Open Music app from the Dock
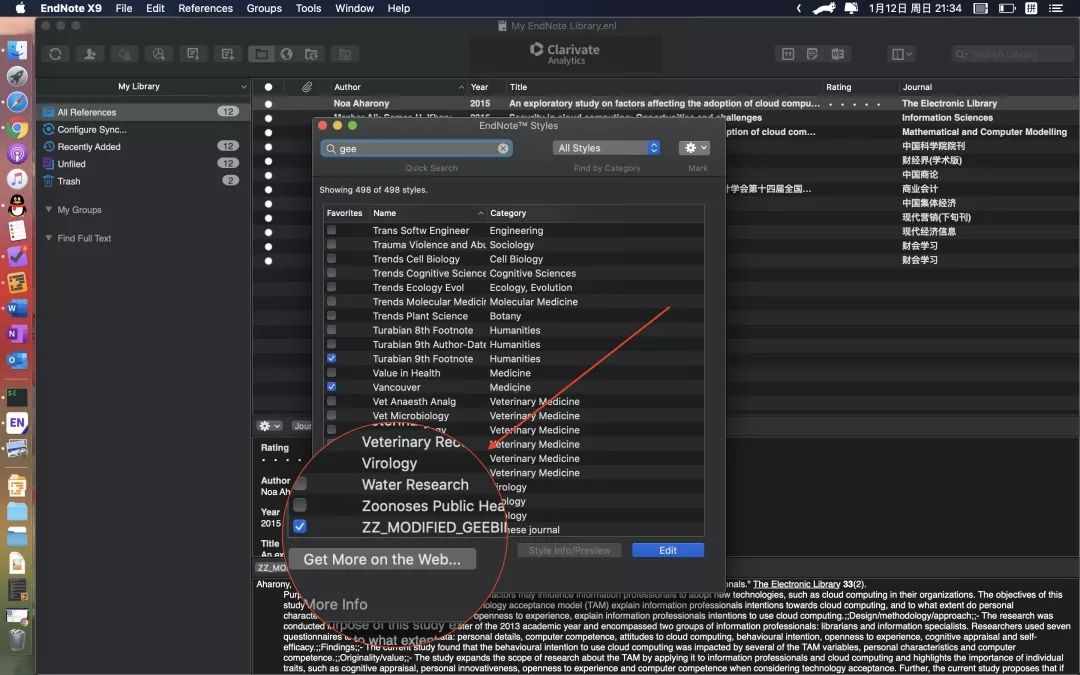 [17, 179]
